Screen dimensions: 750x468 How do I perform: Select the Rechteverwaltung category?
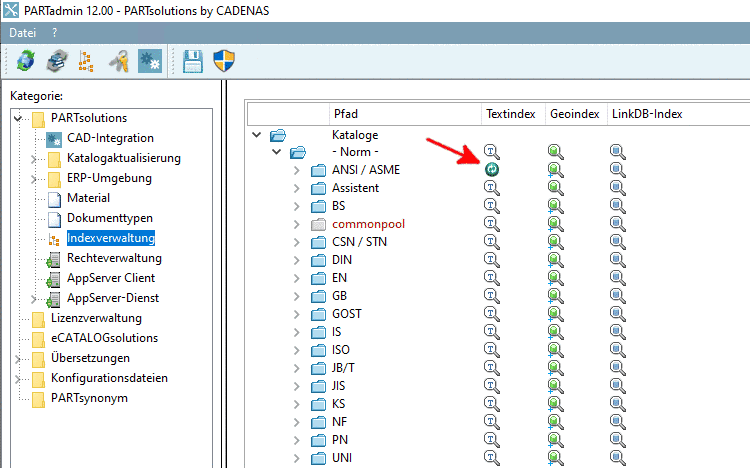pyautogui.click(x=114, y=258)
